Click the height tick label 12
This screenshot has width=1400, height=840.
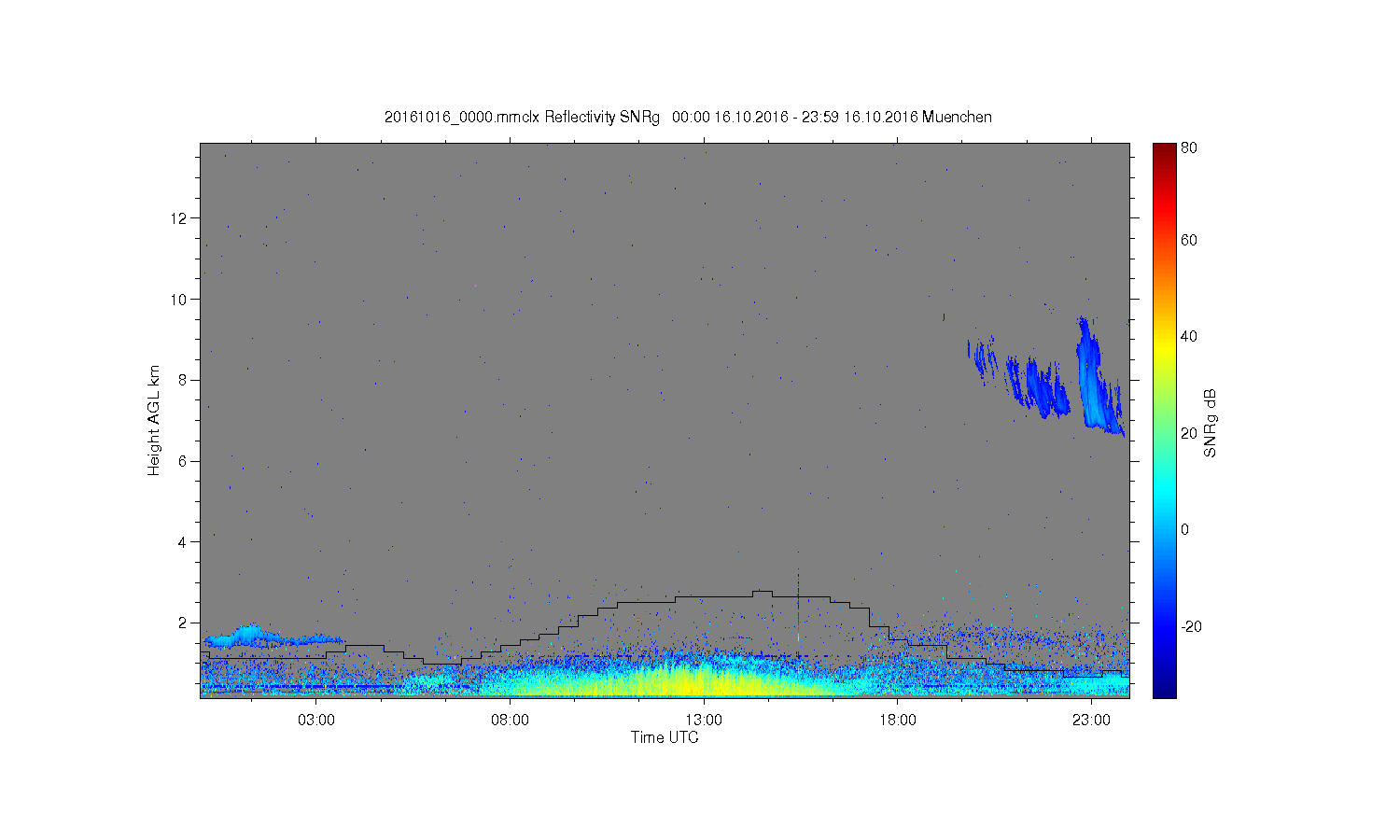point(178,218)
